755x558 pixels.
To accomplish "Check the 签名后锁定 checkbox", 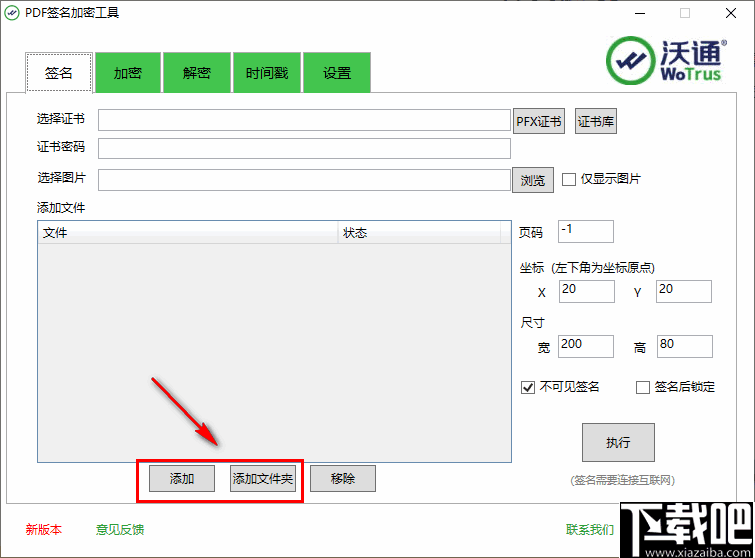I will point(643,387).
